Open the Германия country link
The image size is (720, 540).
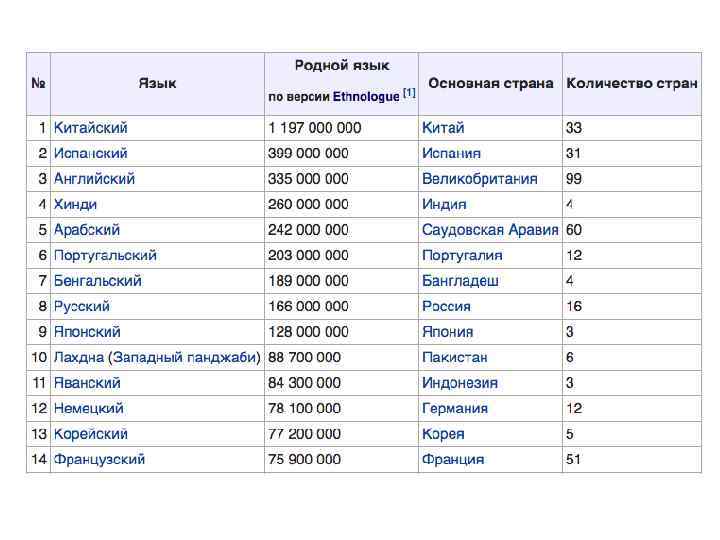pos(455,408)
